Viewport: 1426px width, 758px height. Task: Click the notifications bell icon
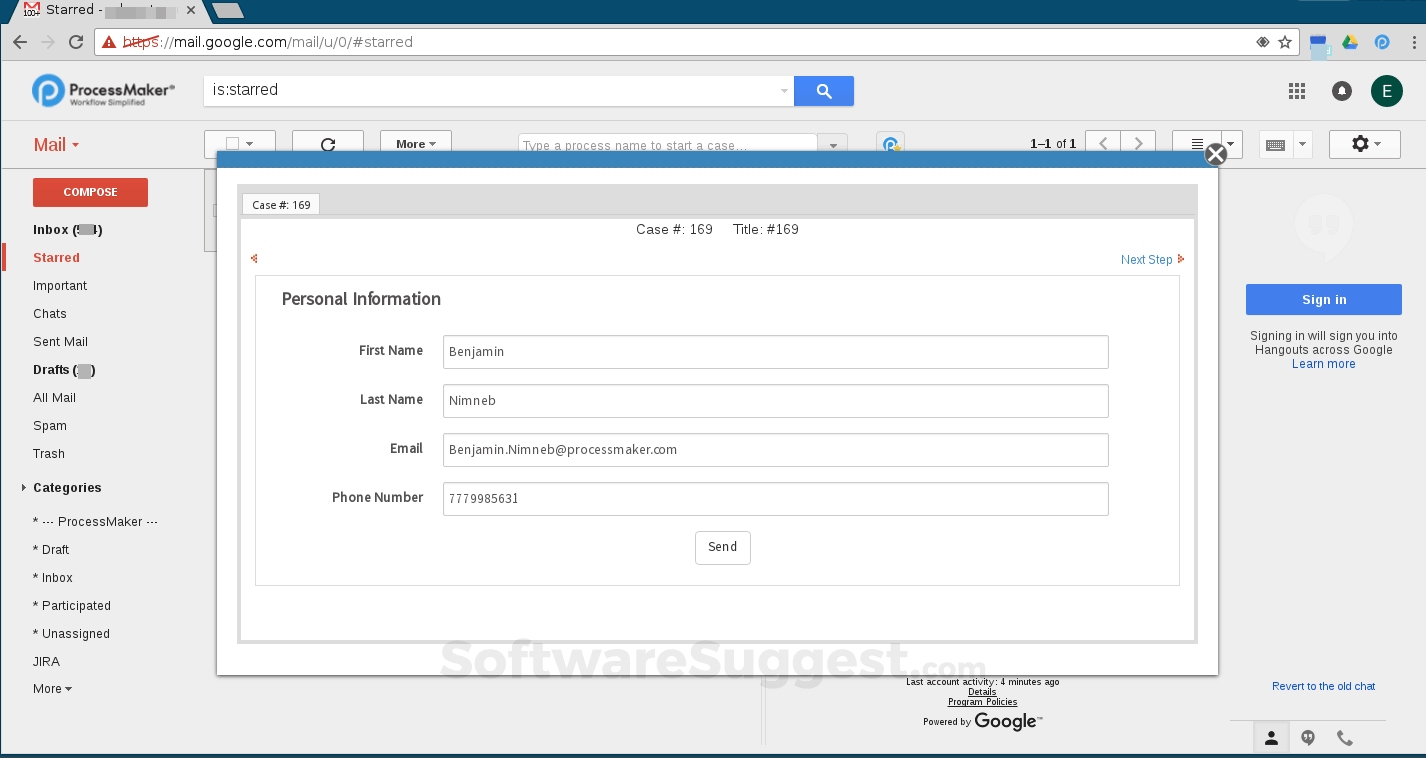click(x=1341, y=90)
